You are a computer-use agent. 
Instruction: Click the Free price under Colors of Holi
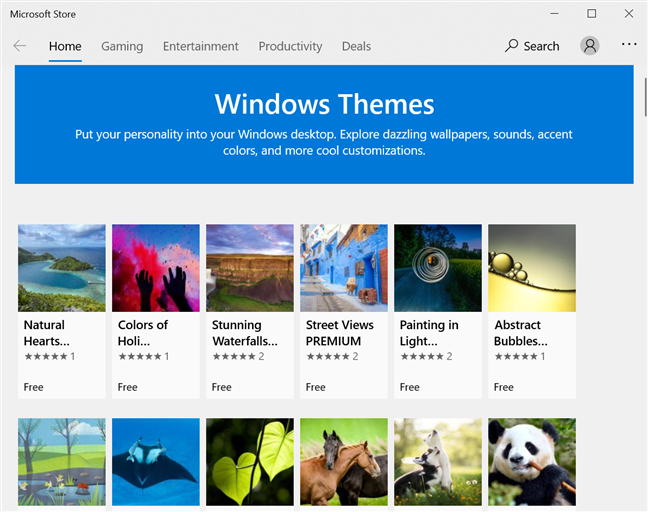tap(127, 387)
